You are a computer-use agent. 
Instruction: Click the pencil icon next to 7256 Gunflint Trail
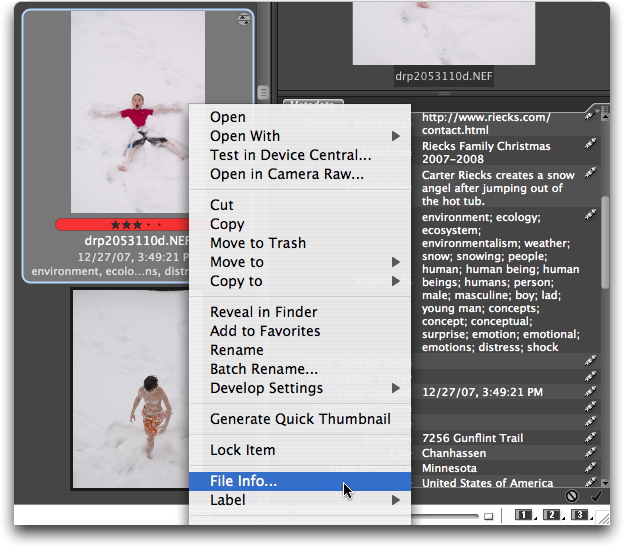tap(590, 437)
